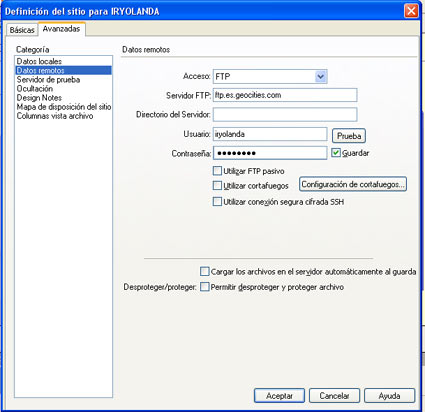This screenshot has width=425, height=412.
Task: Uncheck the Guardar password checkbox
Action: click(x=336, y=153)
